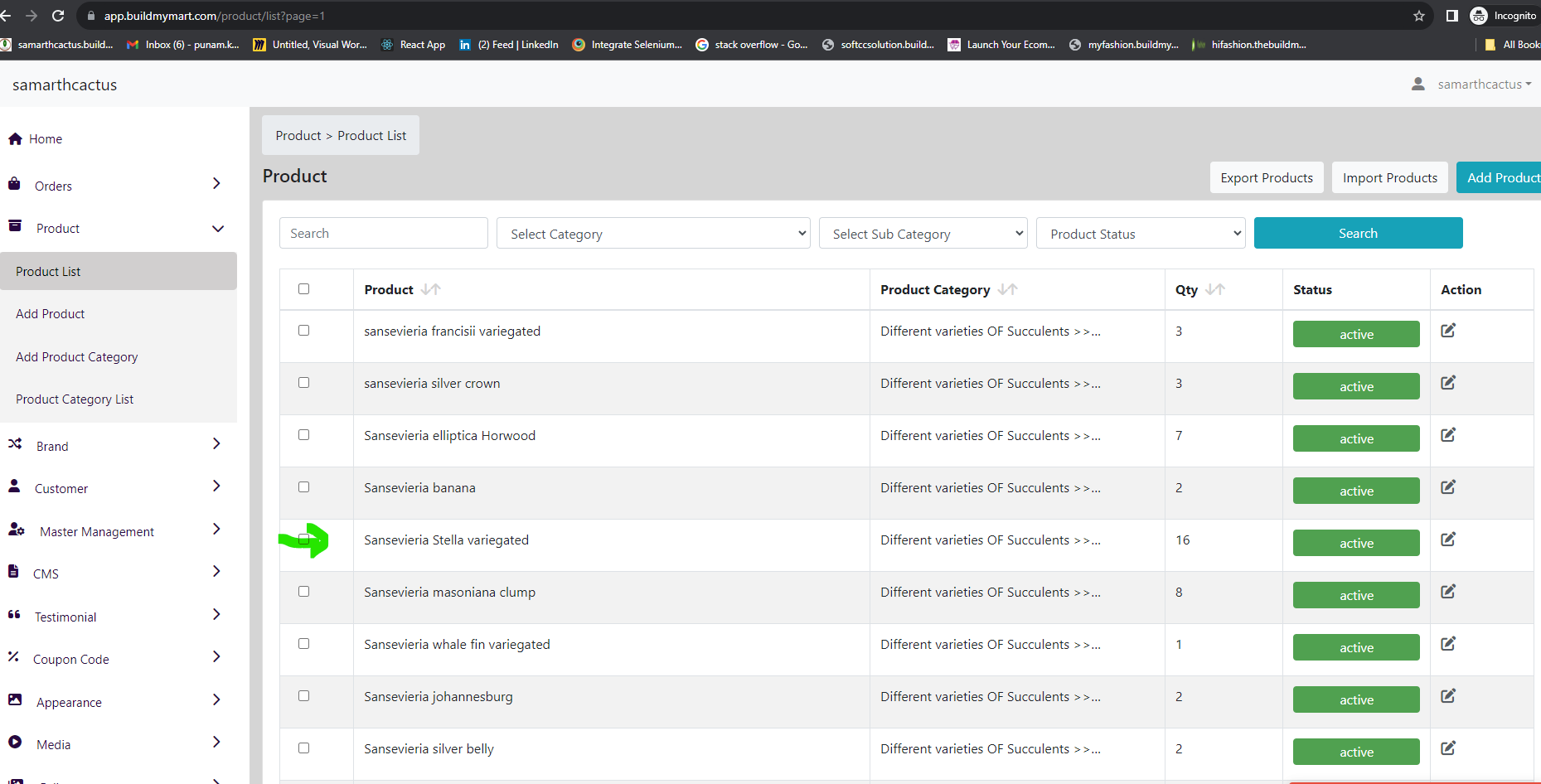
Task: Edit Sansevieria elliptica Horwood product
Action: (1448, 435)
